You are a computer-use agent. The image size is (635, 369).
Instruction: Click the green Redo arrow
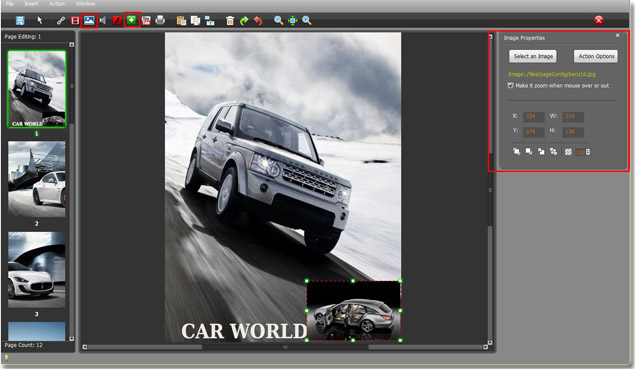(x=244, y=20)
